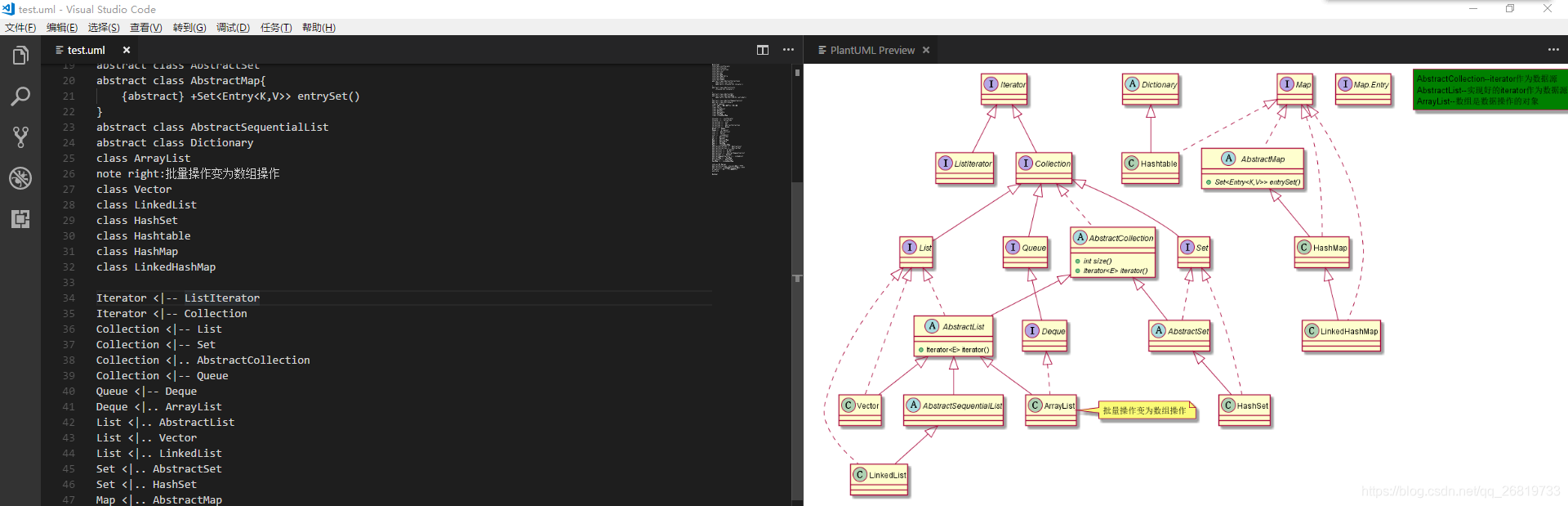This screenshot has height=506, width=1568.
Task: Open the PlantUML Preview more actions ellipsis
Action: pos(1553,50)
